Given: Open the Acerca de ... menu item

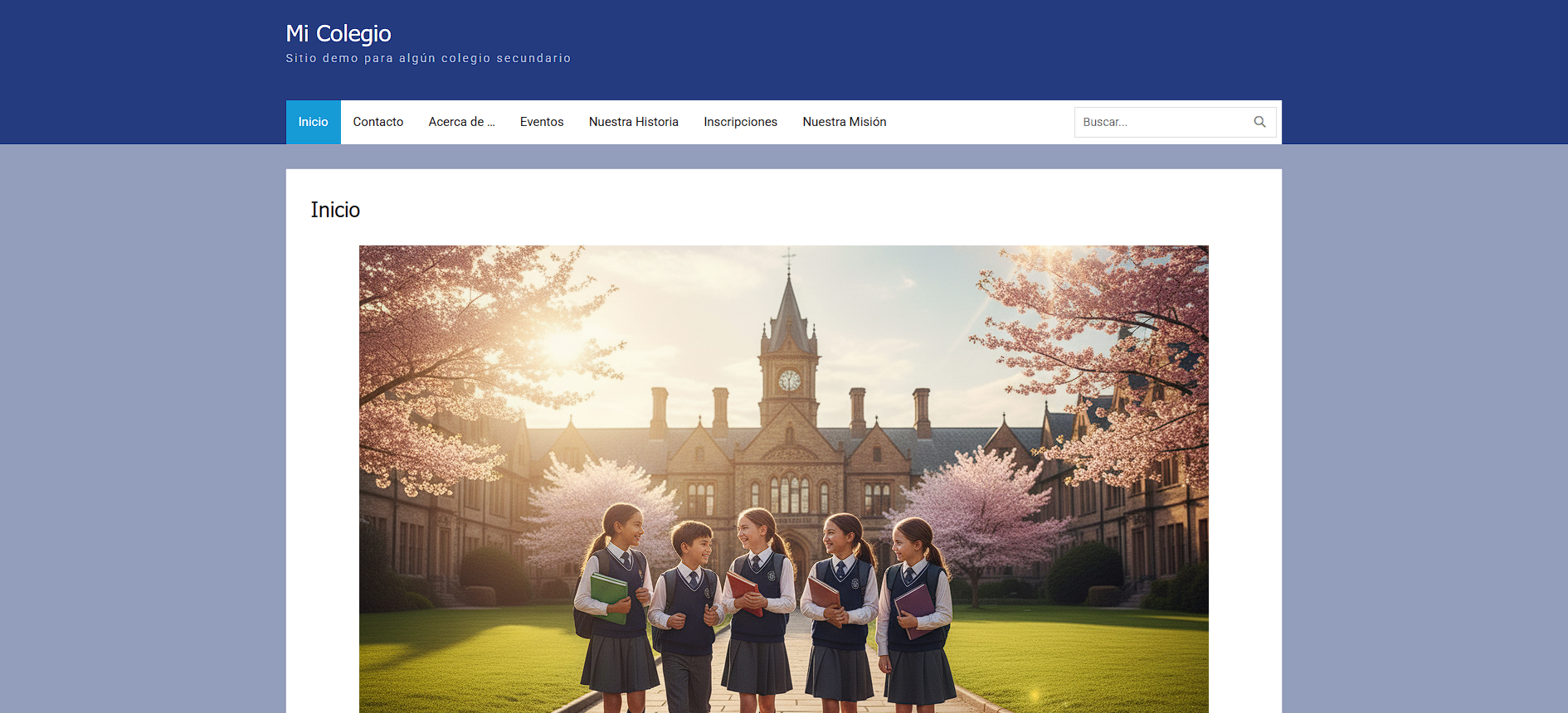Looking at the screenshot, I should (x=461, y=122).
